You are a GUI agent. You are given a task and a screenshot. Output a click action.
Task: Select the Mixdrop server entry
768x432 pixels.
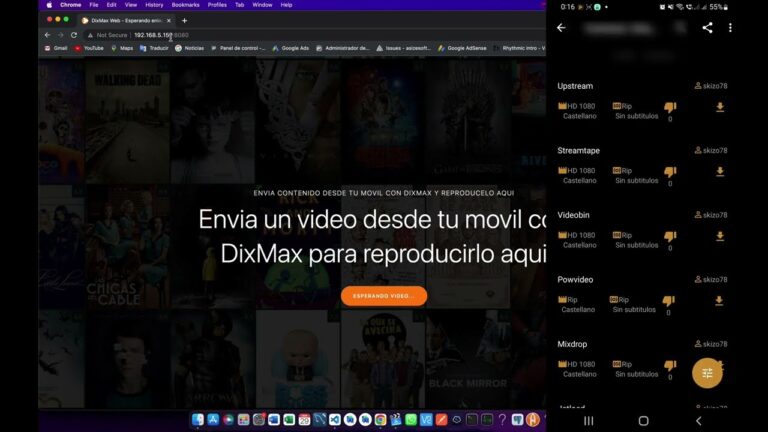[572, 344]
